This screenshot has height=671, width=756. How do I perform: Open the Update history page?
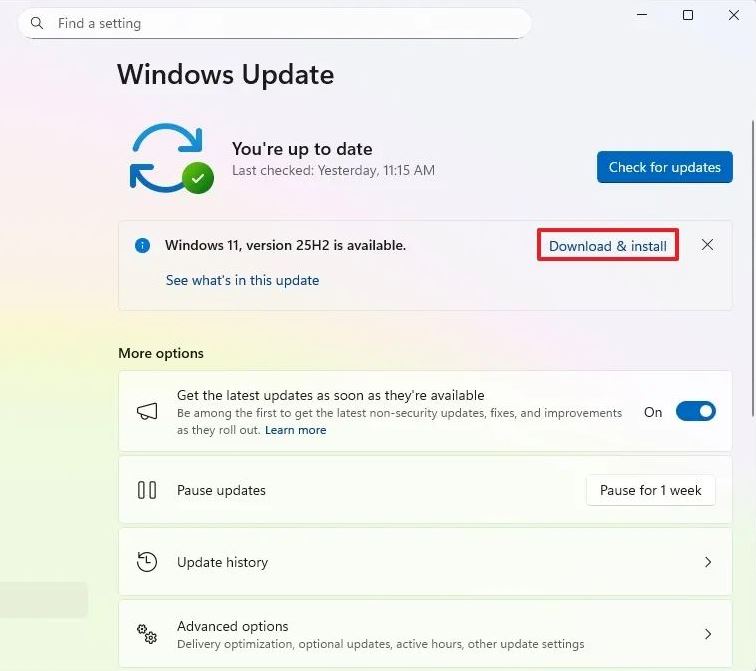pyautogui.click(x=222, y=562)
